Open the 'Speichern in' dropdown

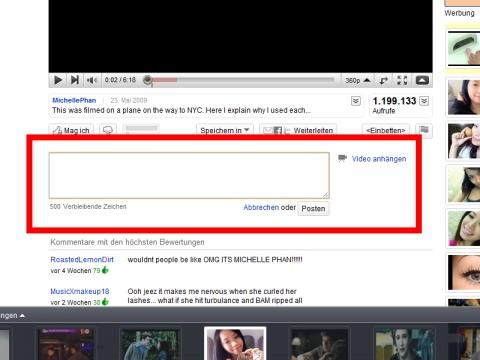[225, 130]
